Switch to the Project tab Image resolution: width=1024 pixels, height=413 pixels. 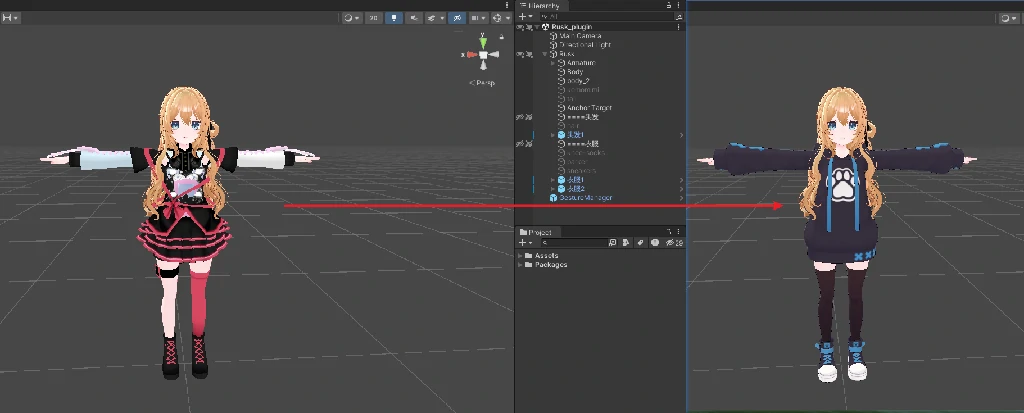pyautogui.click(x=542, y=232)
